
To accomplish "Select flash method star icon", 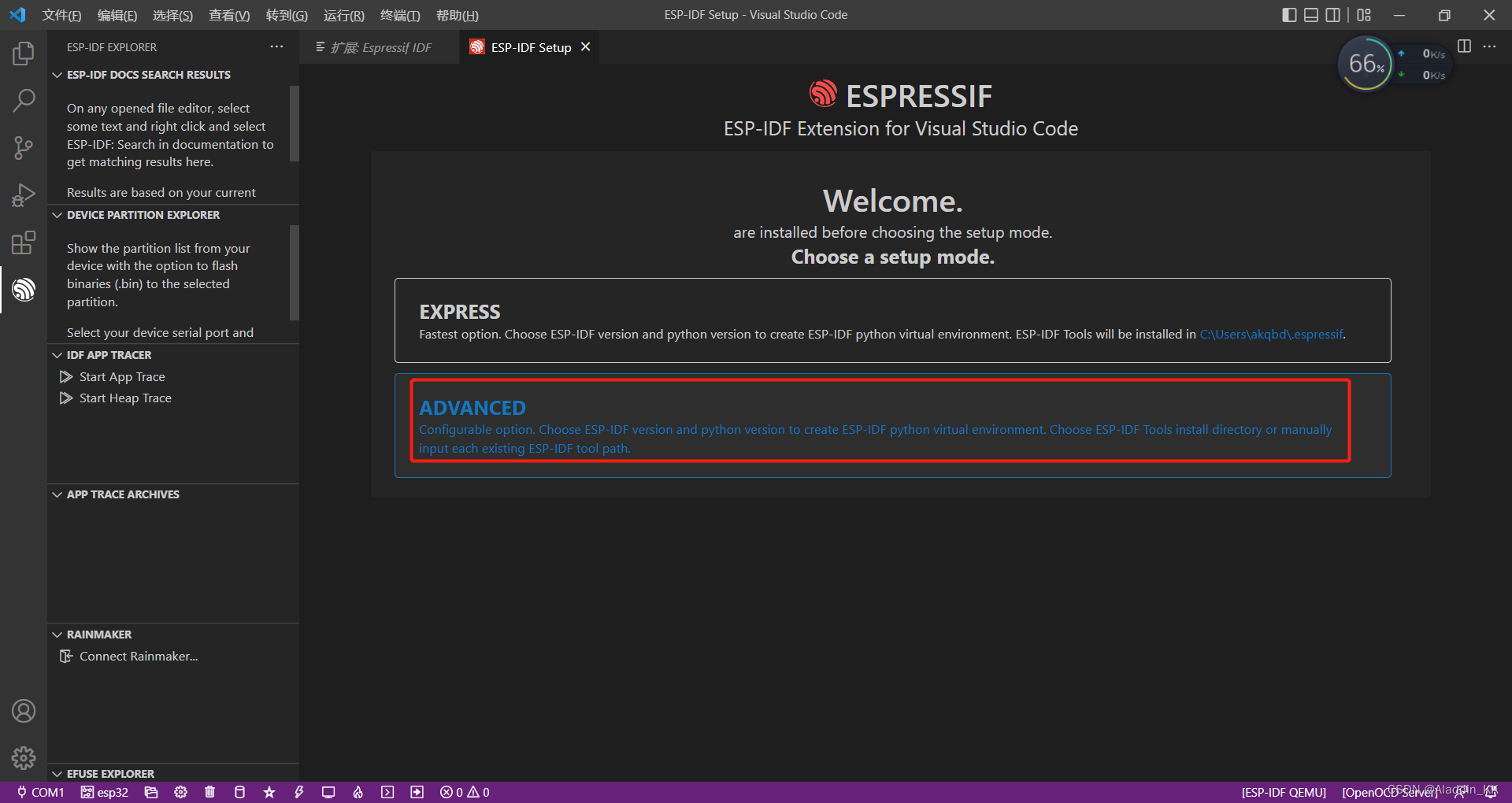I will point(269,792).
